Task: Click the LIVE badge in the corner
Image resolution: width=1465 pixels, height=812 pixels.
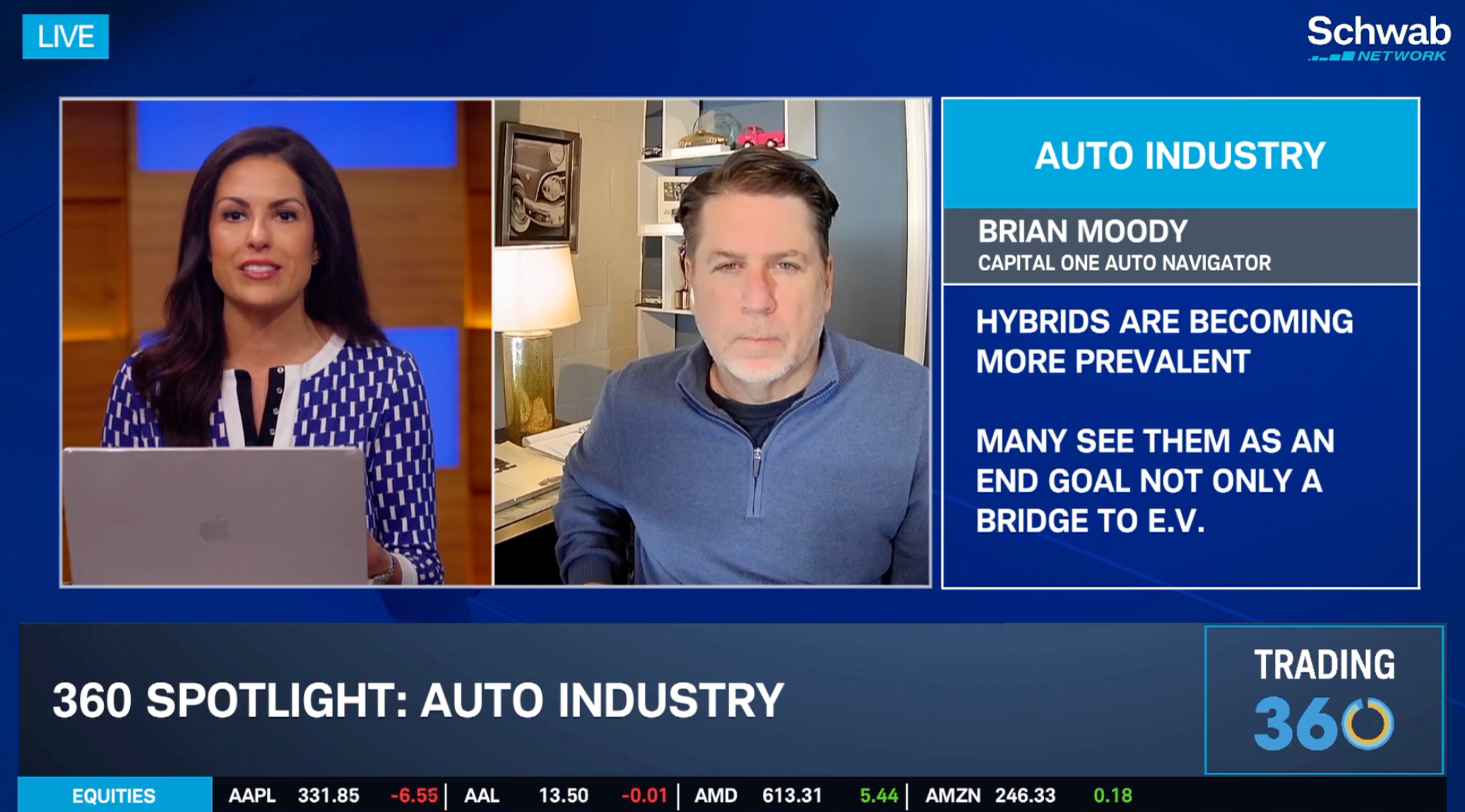Action: tap(66, 37)
